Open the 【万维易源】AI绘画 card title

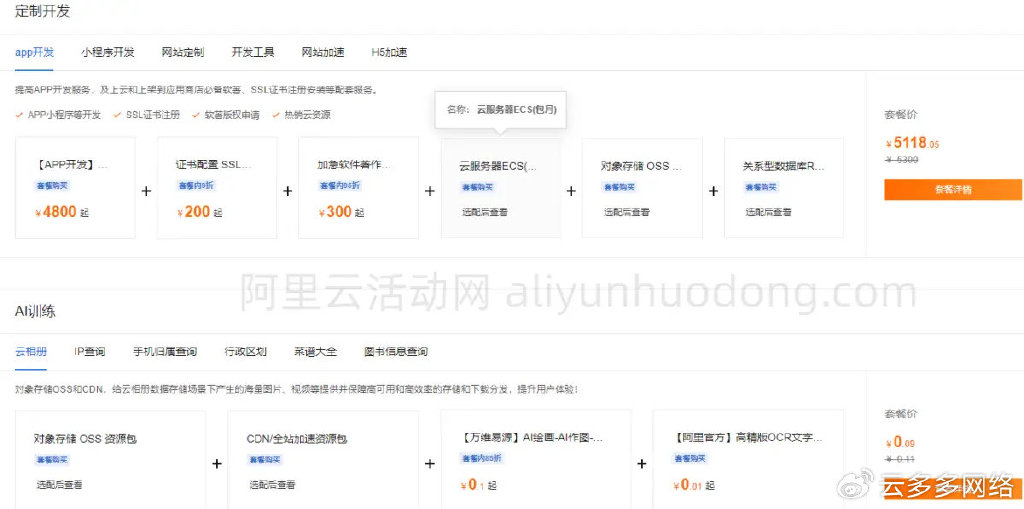point(531,438)
